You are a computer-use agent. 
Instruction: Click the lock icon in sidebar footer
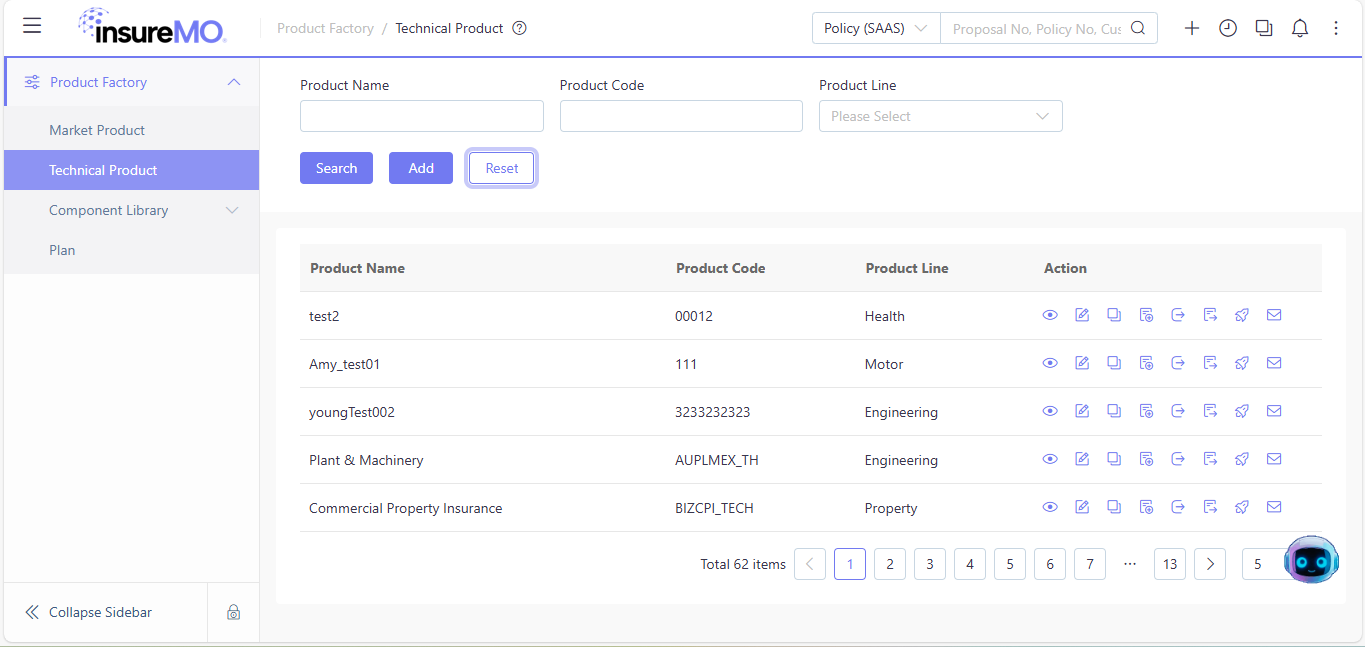point(233,612)
